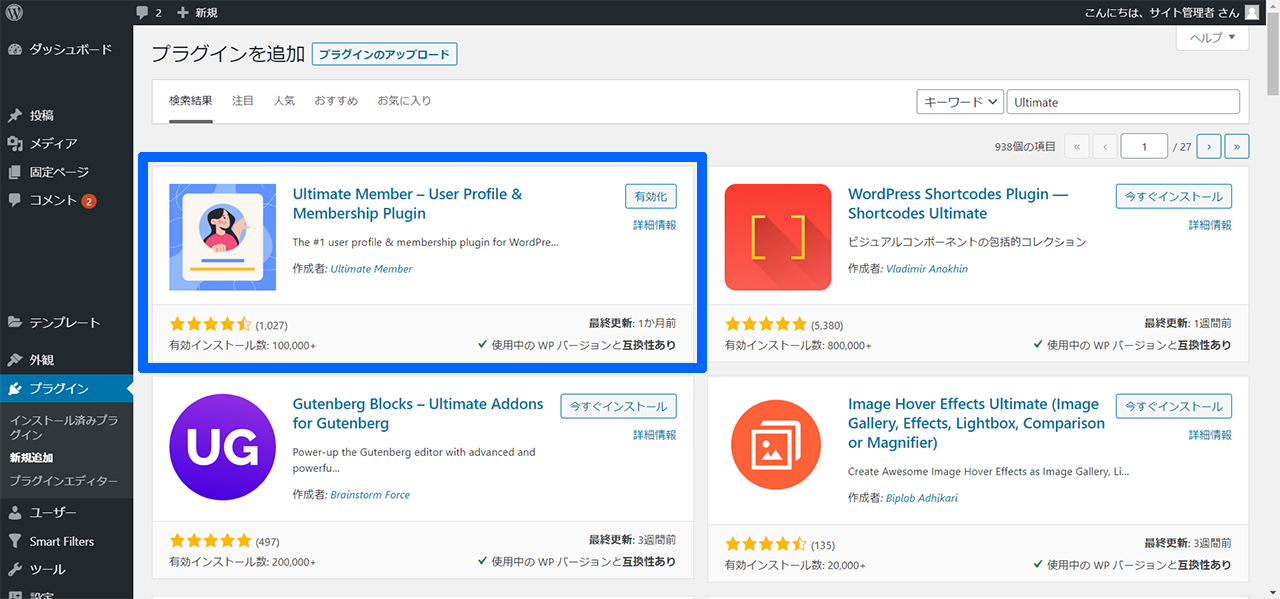Open Ultimate Member plugin title link
This screenshot has height=599, width=1280.
pos(407,203)
